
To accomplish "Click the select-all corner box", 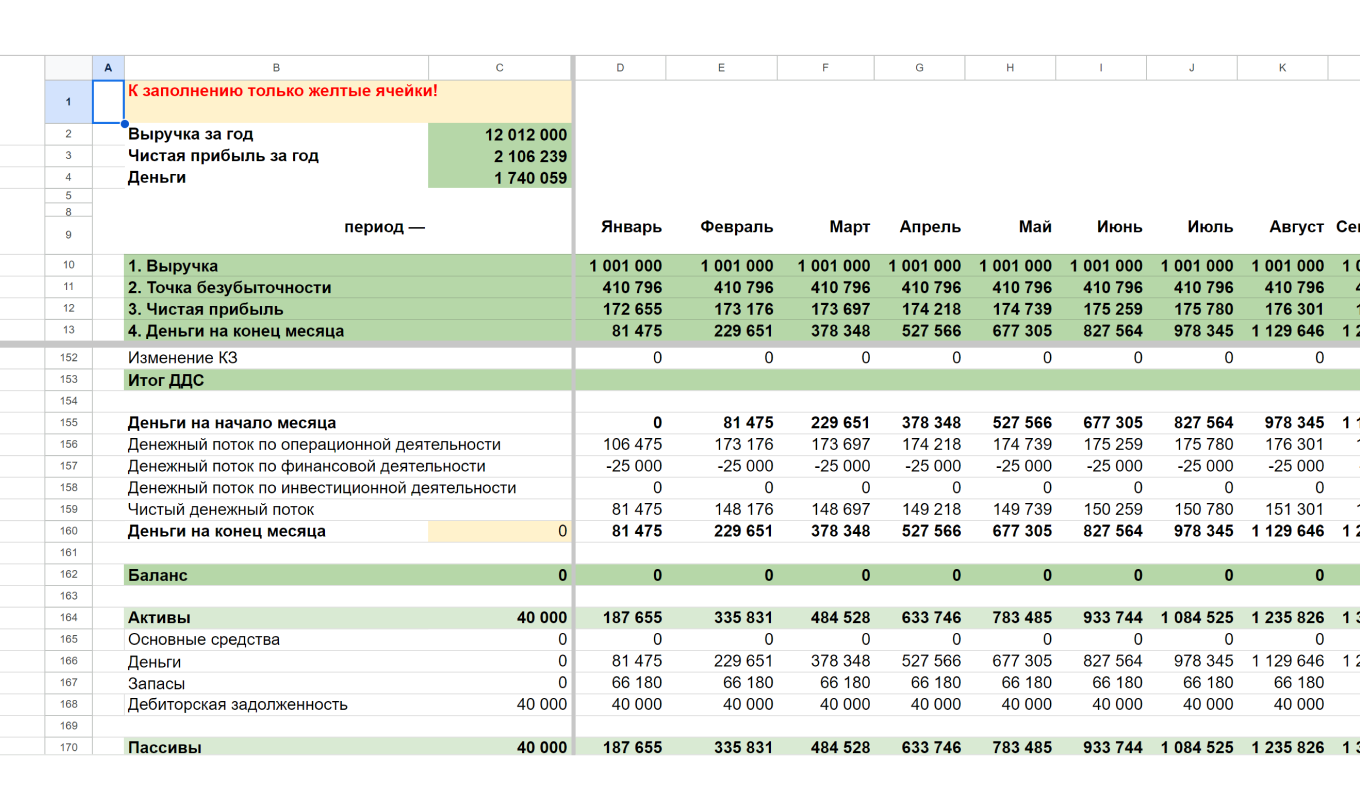I will (x=68, y=68).
